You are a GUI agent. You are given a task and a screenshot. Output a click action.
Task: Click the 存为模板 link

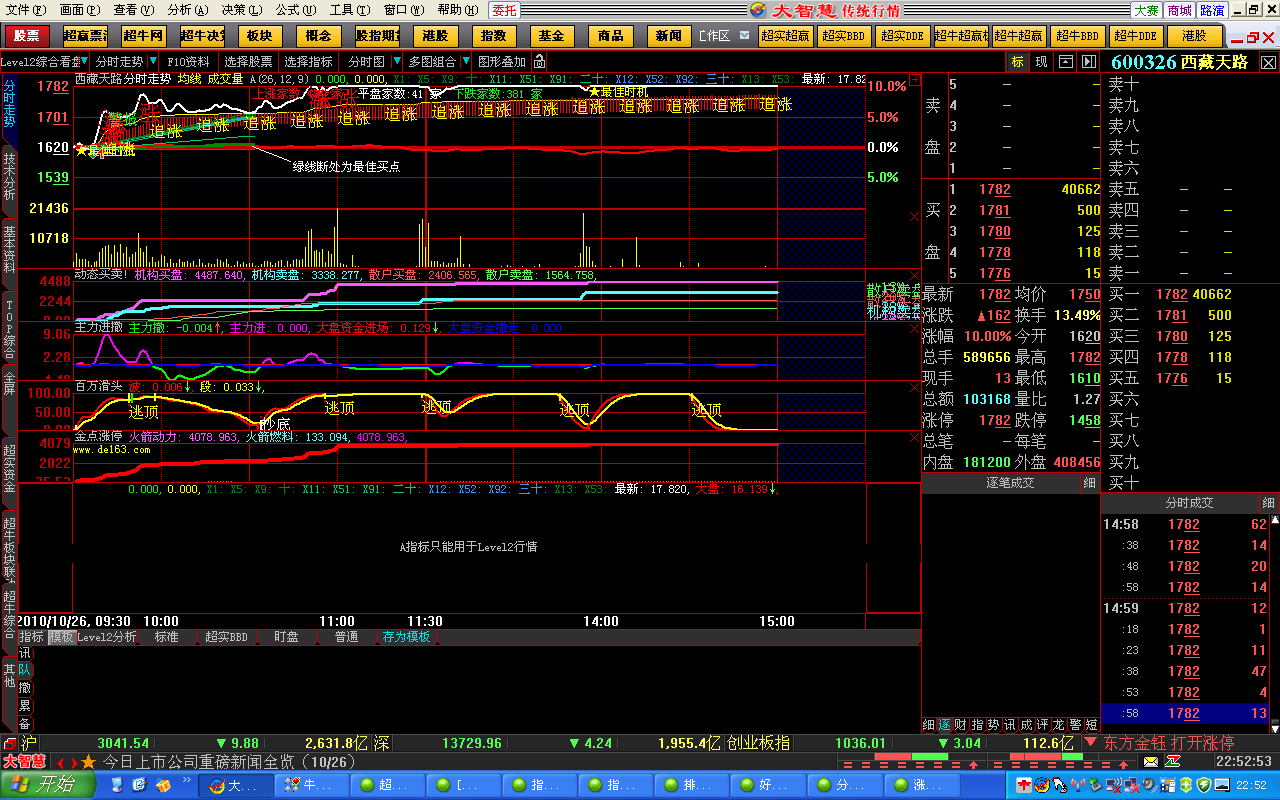tap(406, 637)
